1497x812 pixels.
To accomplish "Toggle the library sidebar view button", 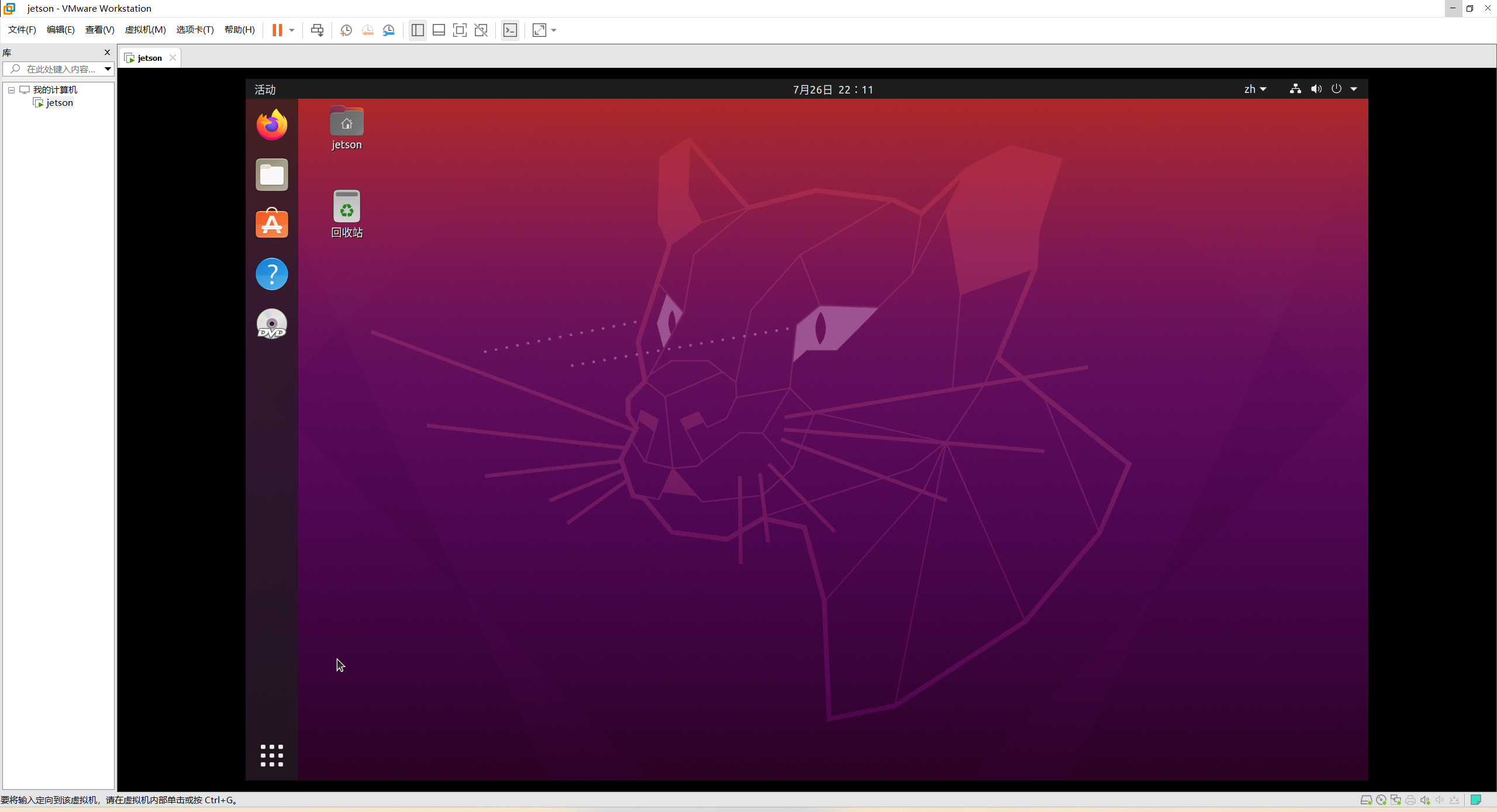I will pos(418,30).
